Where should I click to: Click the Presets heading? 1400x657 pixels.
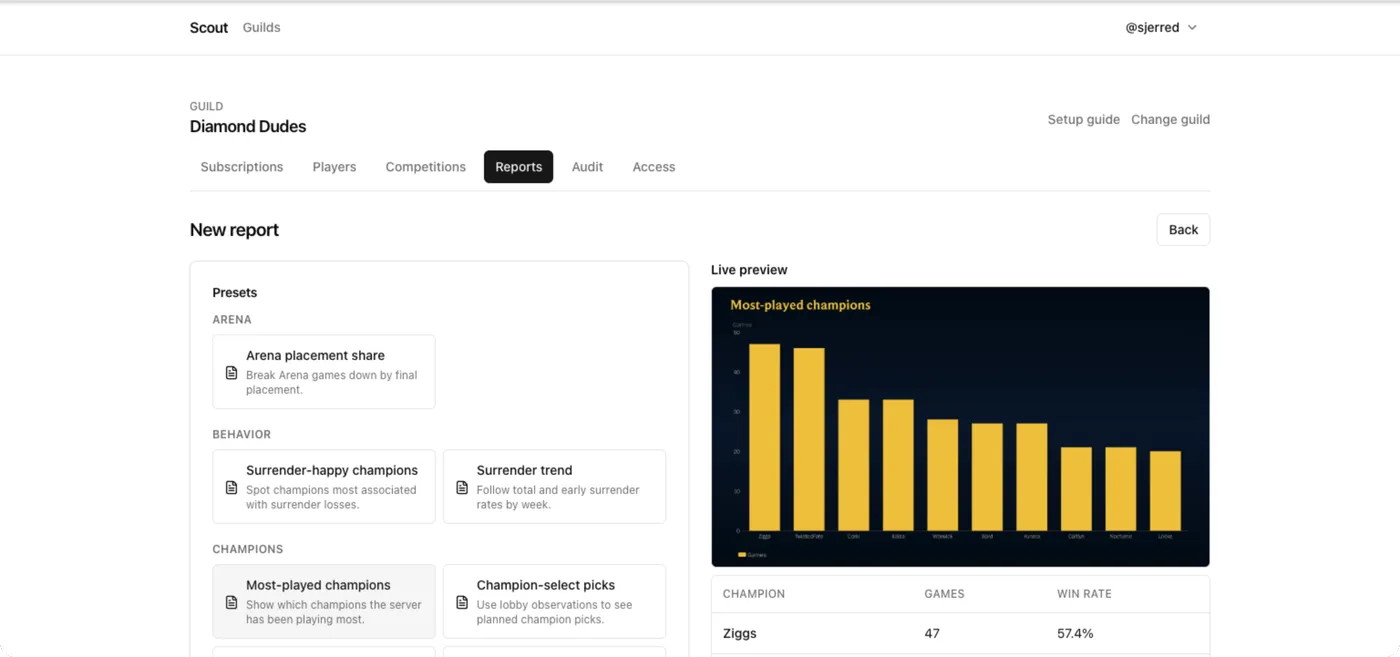(235, 293)
